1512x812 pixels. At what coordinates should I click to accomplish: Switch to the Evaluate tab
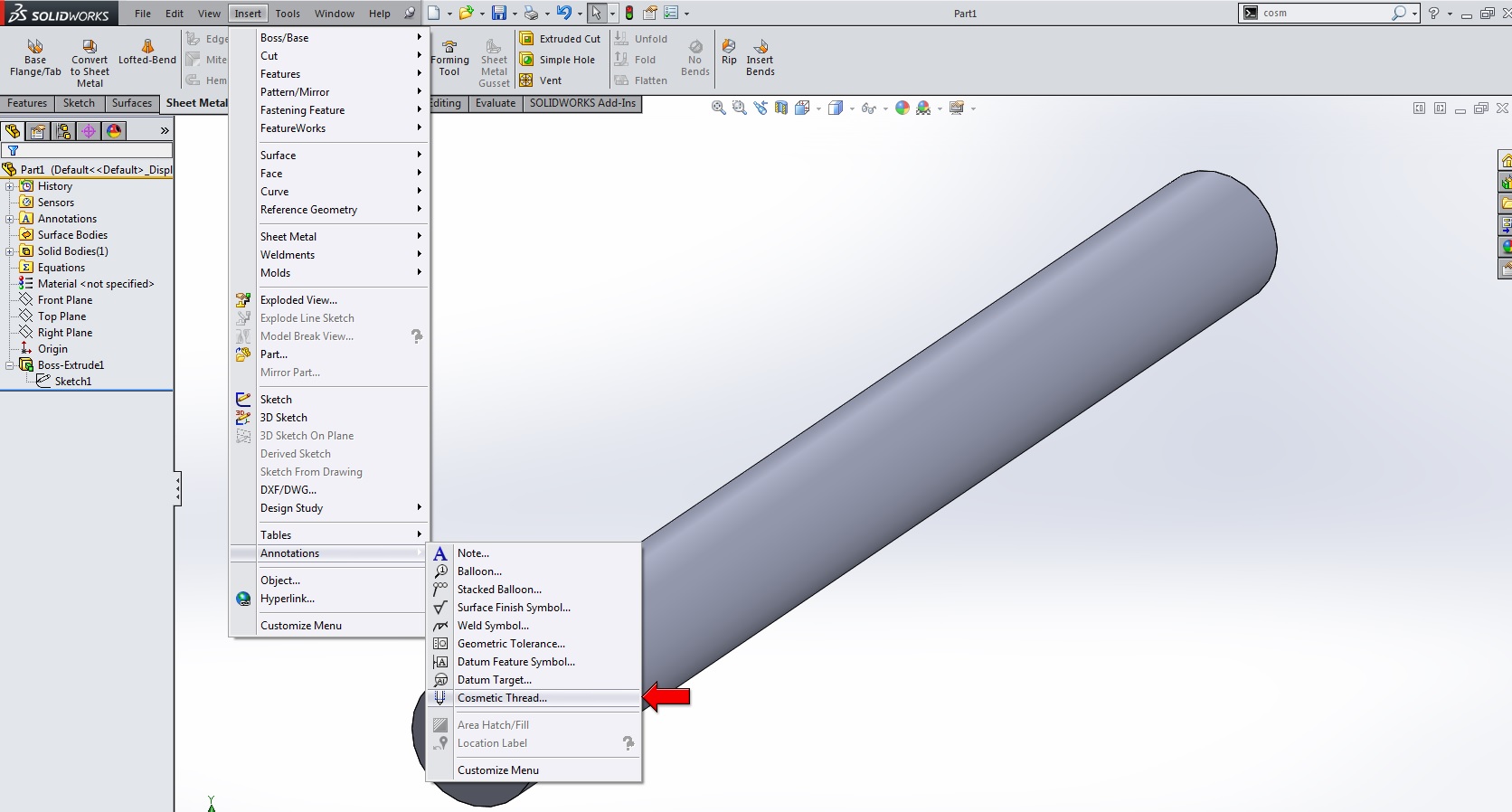(496, 103)
